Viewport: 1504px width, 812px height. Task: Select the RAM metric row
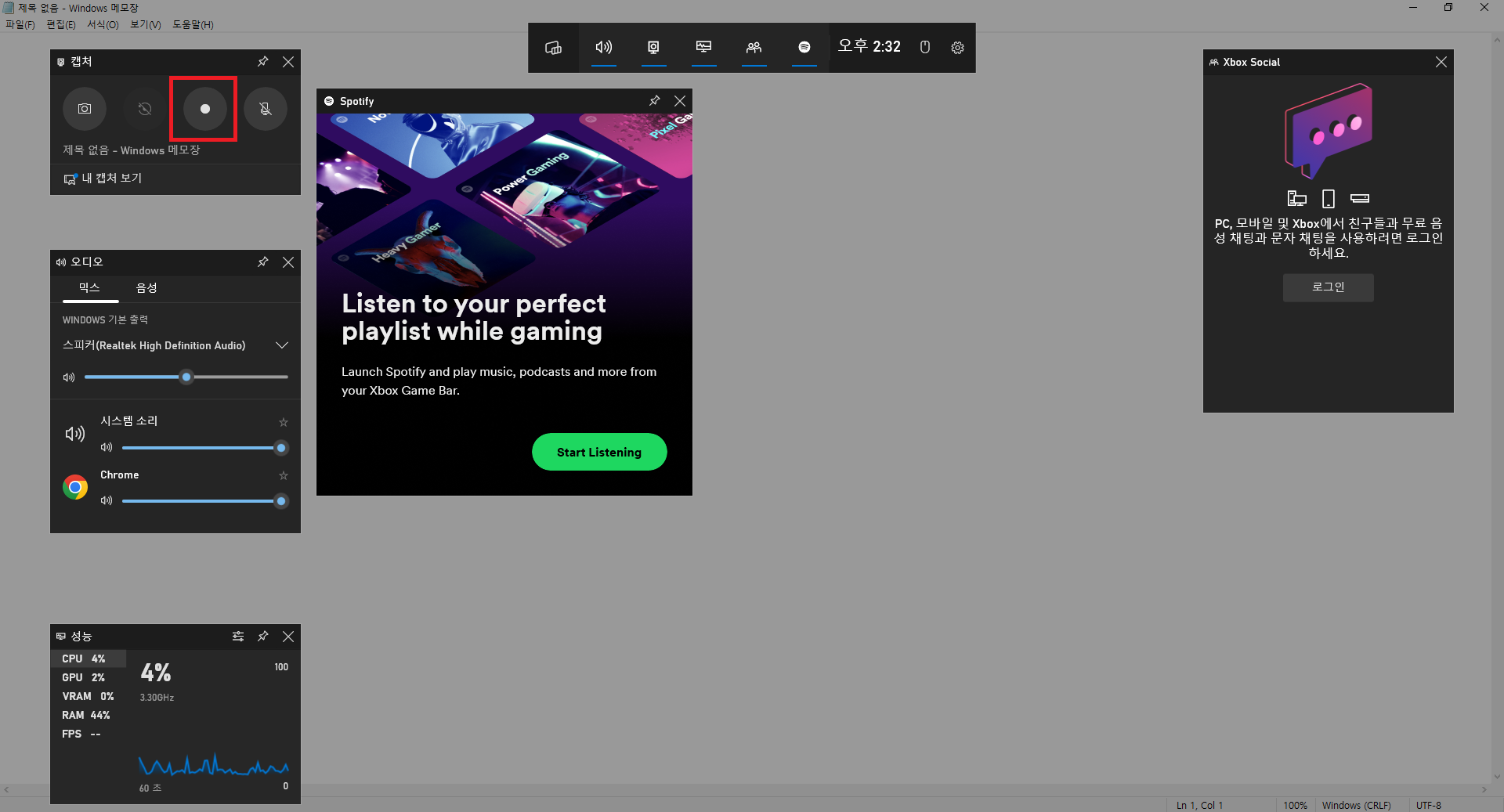click(x=89, y=715)
